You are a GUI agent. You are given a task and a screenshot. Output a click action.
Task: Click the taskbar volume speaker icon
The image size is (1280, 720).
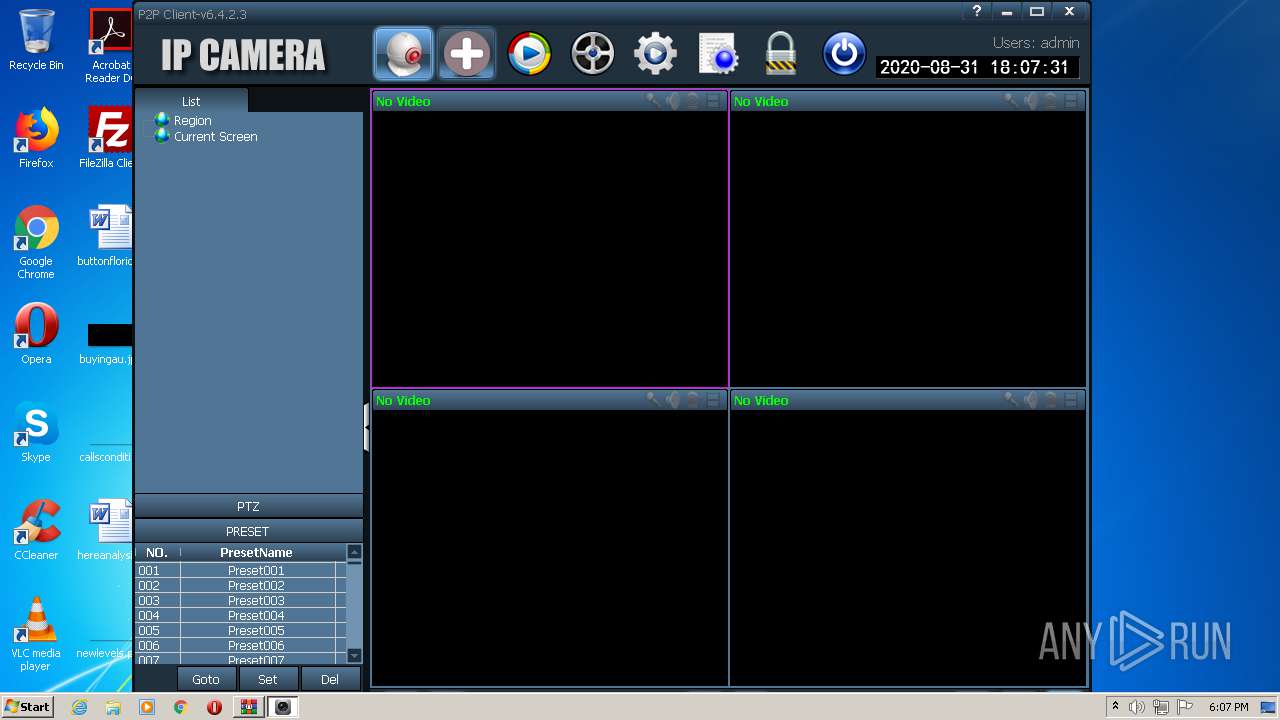pos(1136,707)
